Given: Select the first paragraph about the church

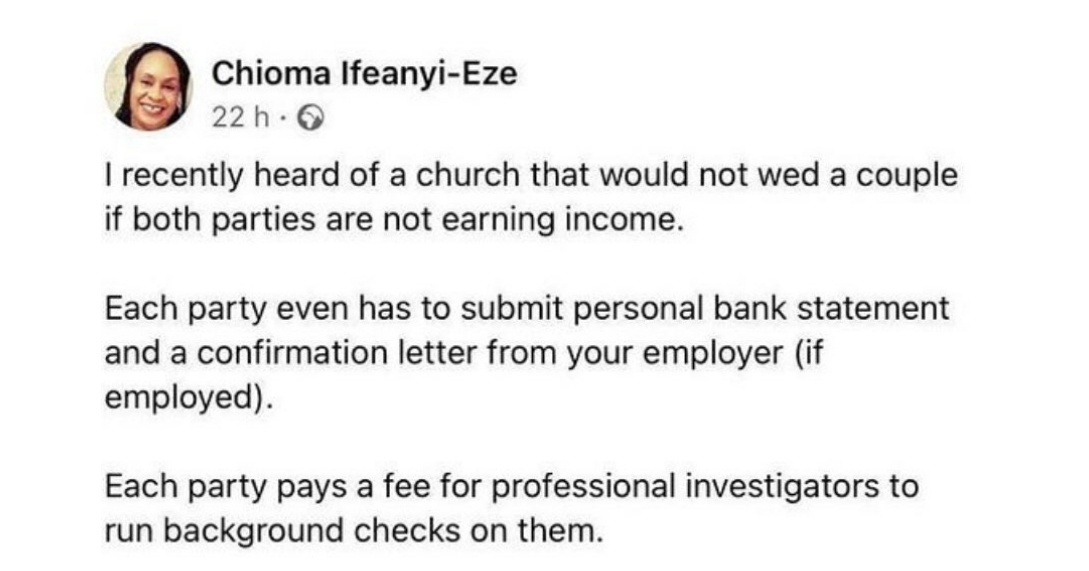Looking at the screenshot, I should (x=530, y=197).
